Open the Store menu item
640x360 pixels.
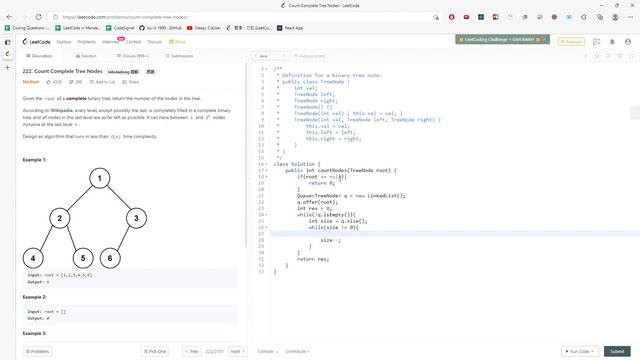[x=178, y=42]
